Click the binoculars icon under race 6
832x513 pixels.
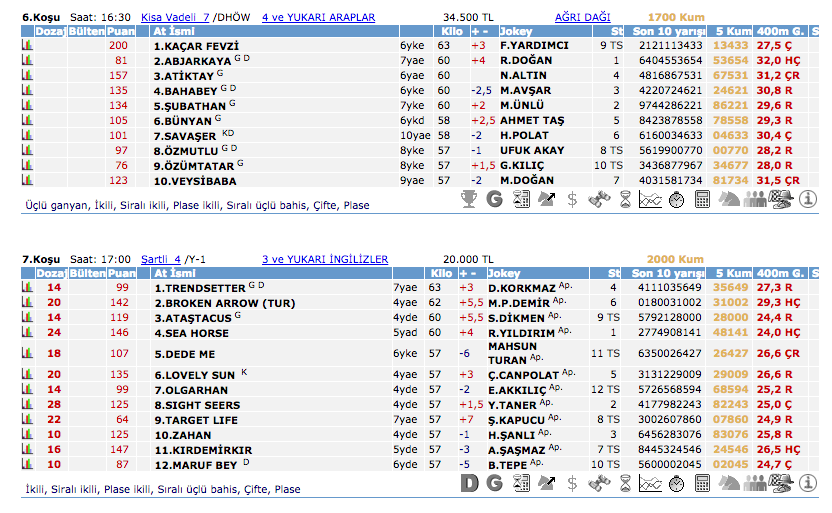(x=599, y=198)
